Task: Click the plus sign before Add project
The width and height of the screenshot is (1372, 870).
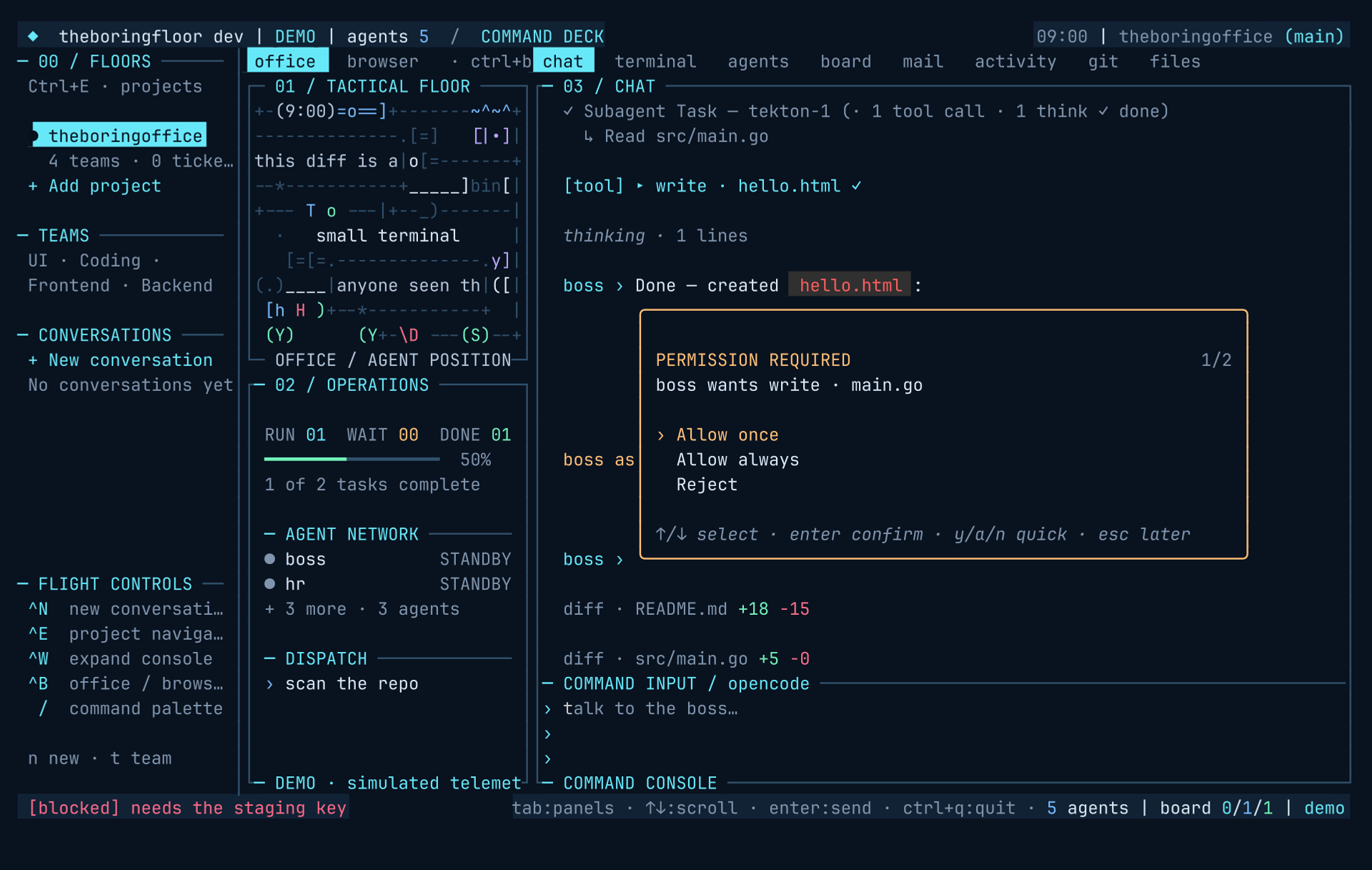Action: point(33,186)
